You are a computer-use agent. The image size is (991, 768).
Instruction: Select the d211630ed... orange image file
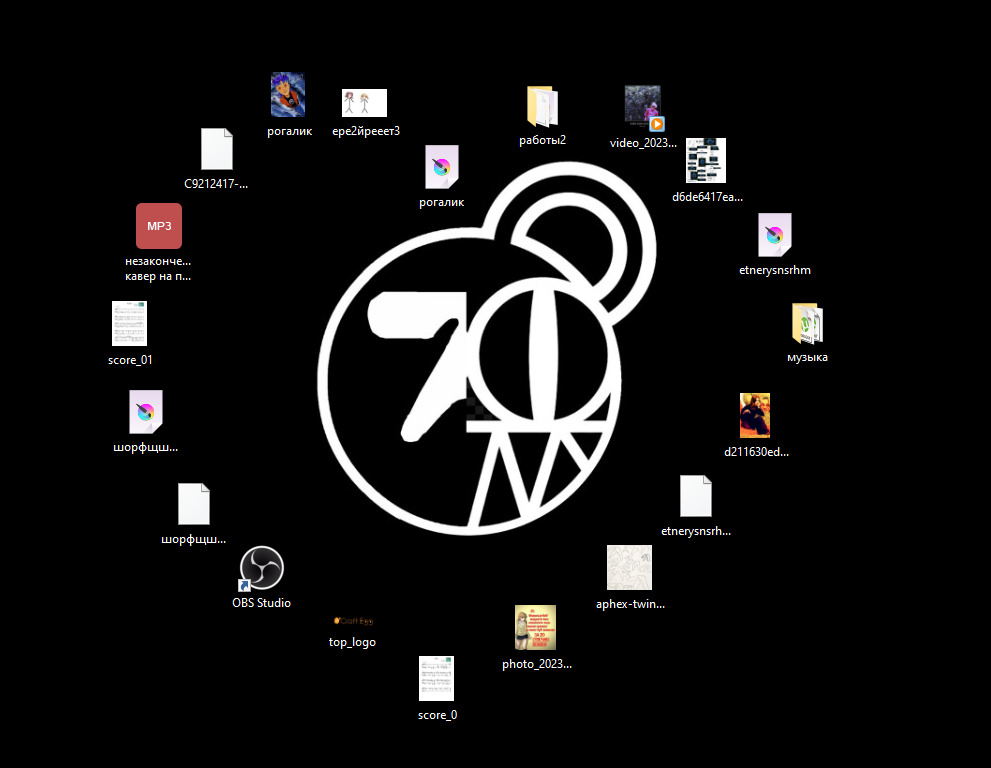755,415
